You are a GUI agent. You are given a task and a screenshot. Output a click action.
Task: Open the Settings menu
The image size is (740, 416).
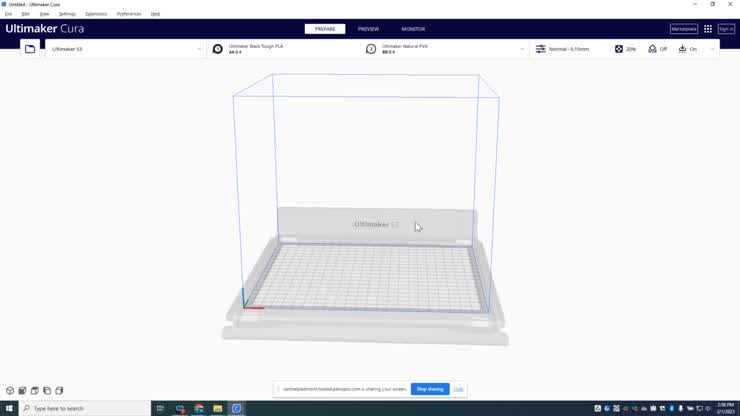point(67,14)
